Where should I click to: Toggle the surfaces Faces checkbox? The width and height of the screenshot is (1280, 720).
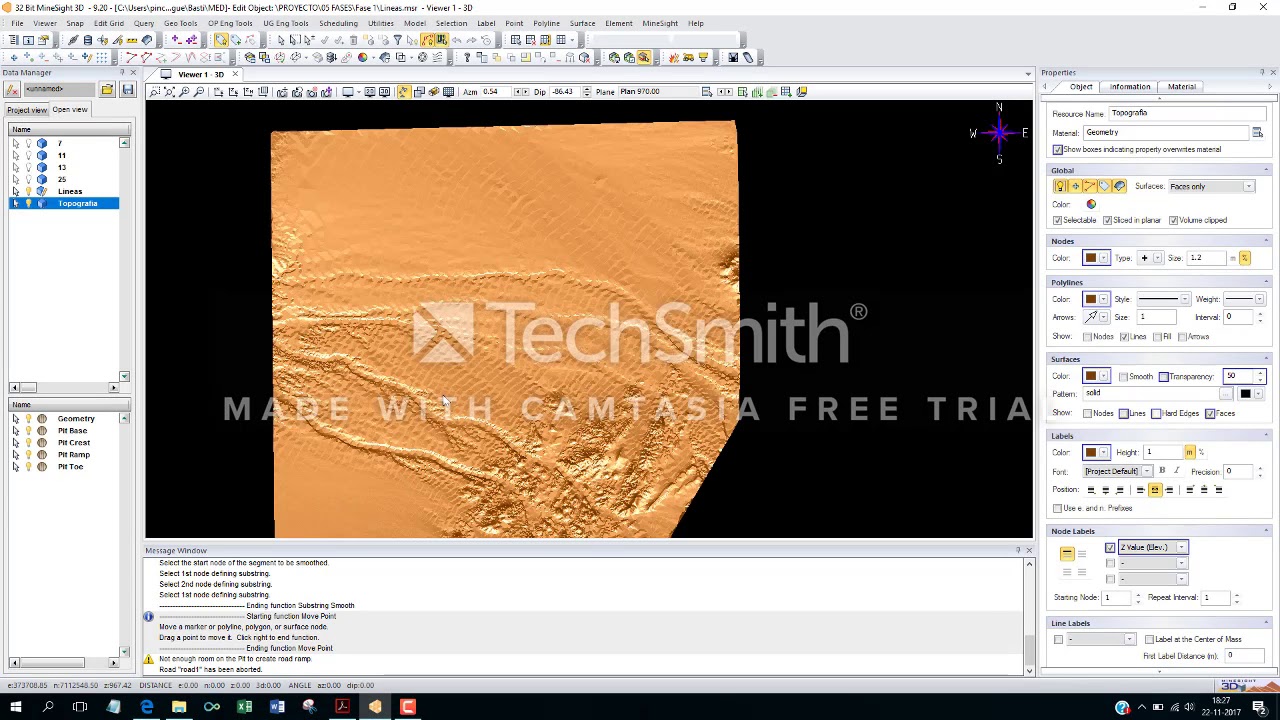(1210, 413)
